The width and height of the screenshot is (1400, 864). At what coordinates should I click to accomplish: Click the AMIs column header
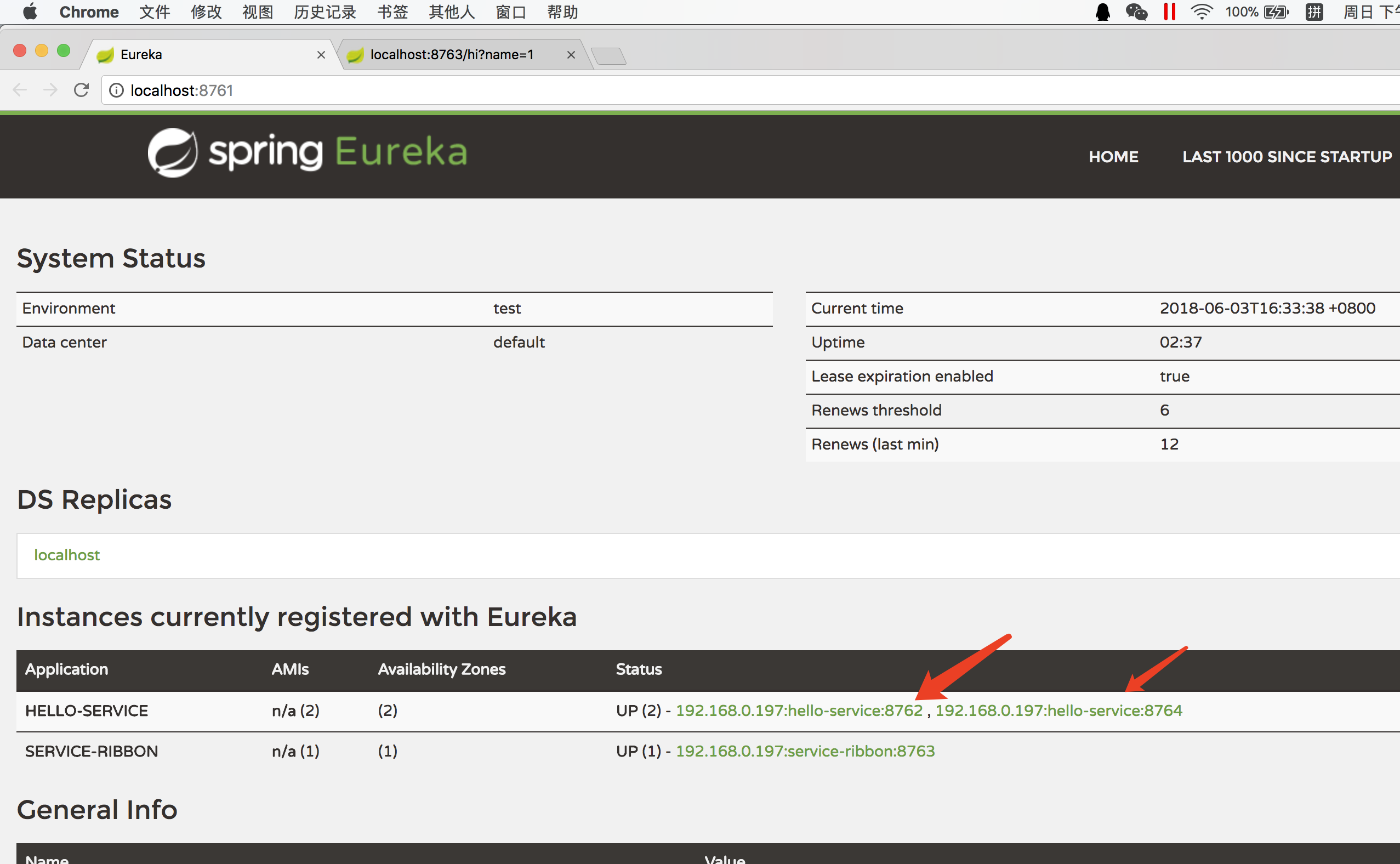point(290,669)
